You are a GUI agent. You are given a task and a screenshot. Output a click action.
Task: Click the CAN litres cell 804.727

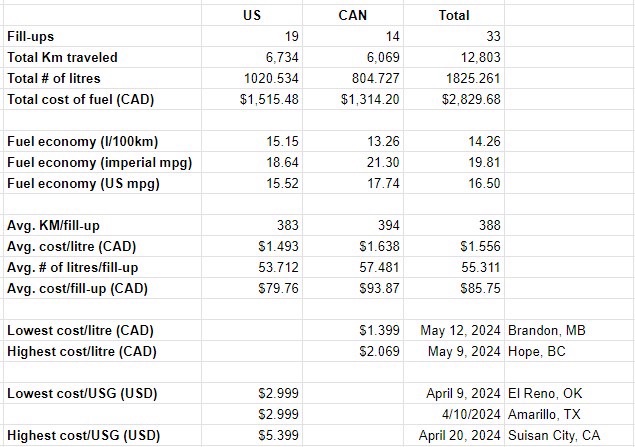[x=353, y=78]
